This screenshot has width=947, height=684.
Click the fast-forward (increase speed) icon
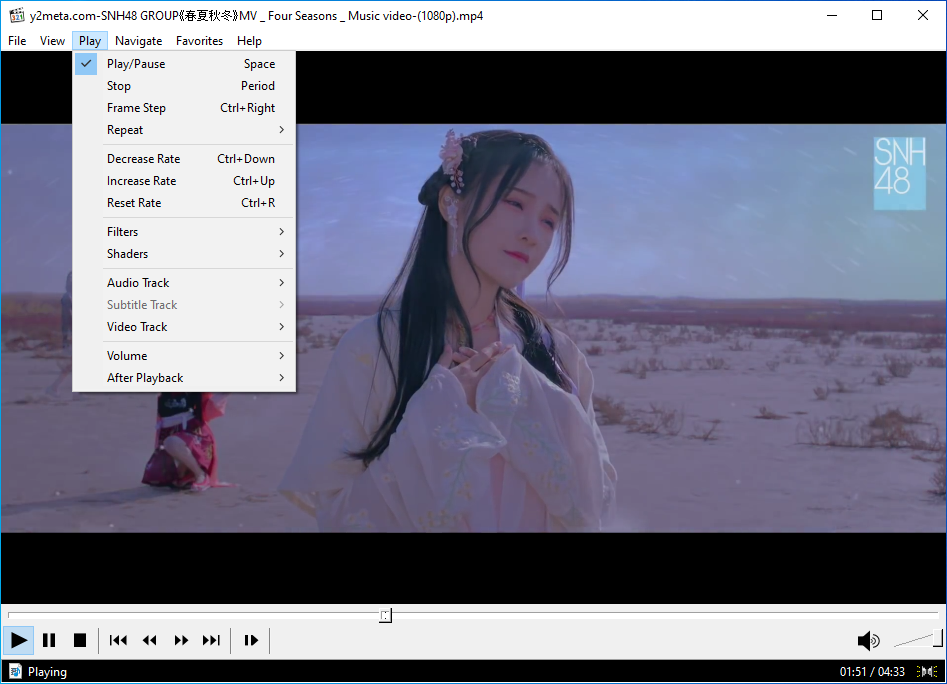(181, 640)
